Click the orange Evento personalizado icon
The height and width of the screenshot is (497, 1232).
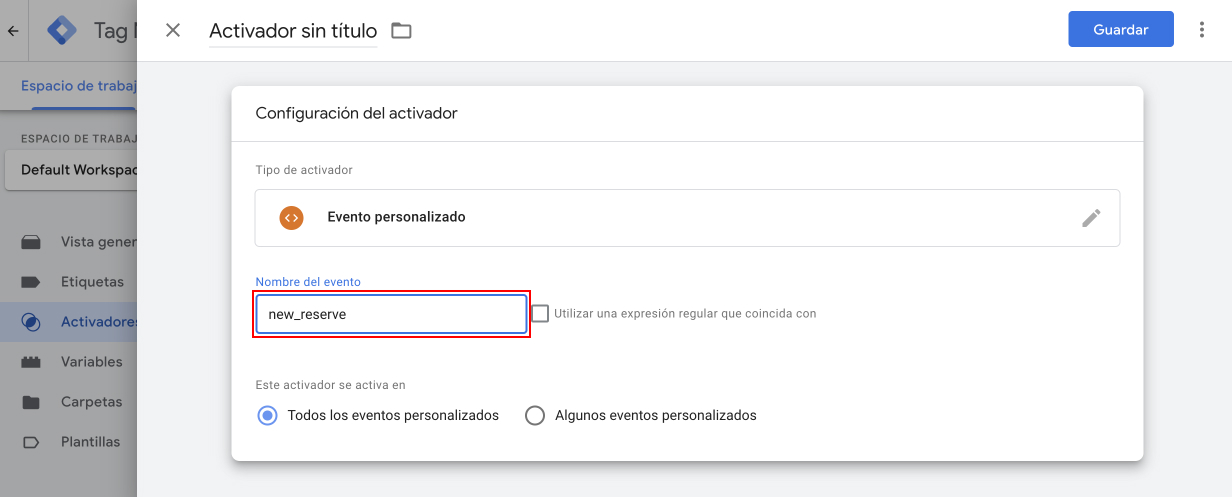291,217
